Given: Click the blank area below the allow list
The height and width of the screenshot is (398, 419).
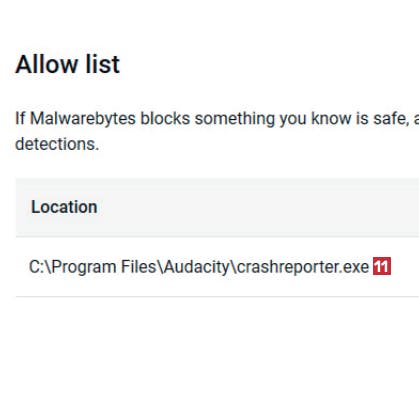Looking at the screenshot, I should point(217,347).
